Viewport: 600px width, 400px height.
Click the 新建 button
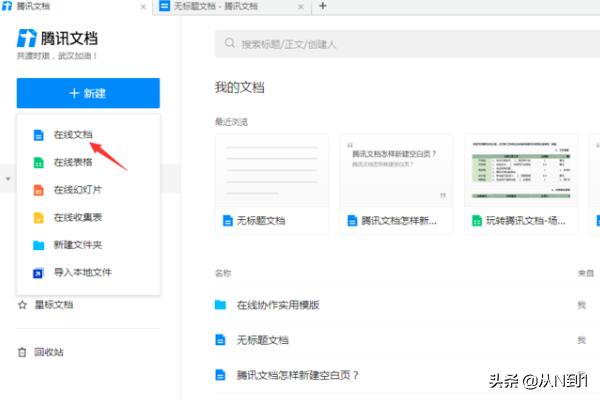(x=88, y=93)
